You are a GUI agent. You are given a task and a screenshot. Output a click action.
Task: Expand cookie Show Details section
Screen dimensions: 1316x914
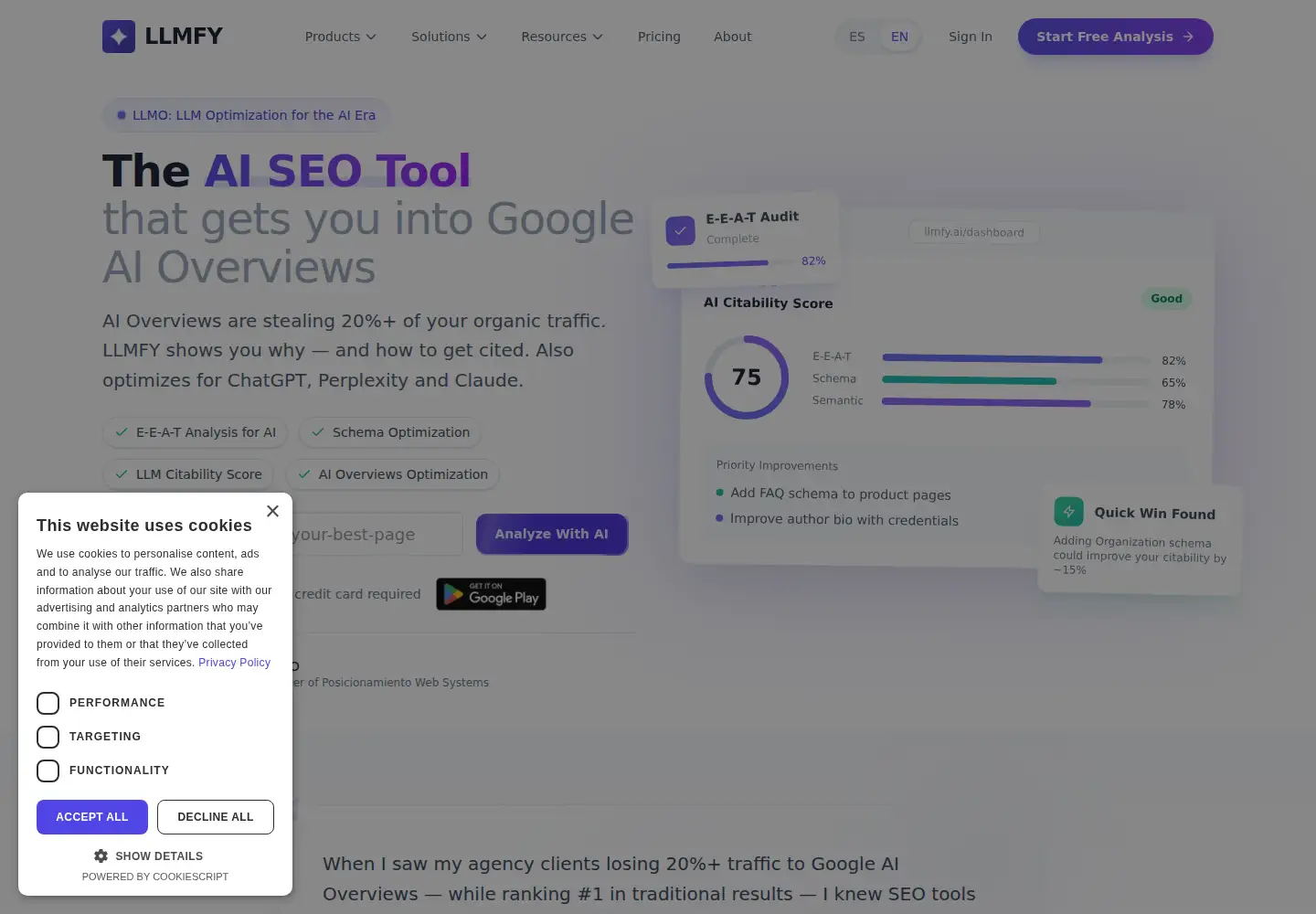pyautogui.click(x=148, y=856)
